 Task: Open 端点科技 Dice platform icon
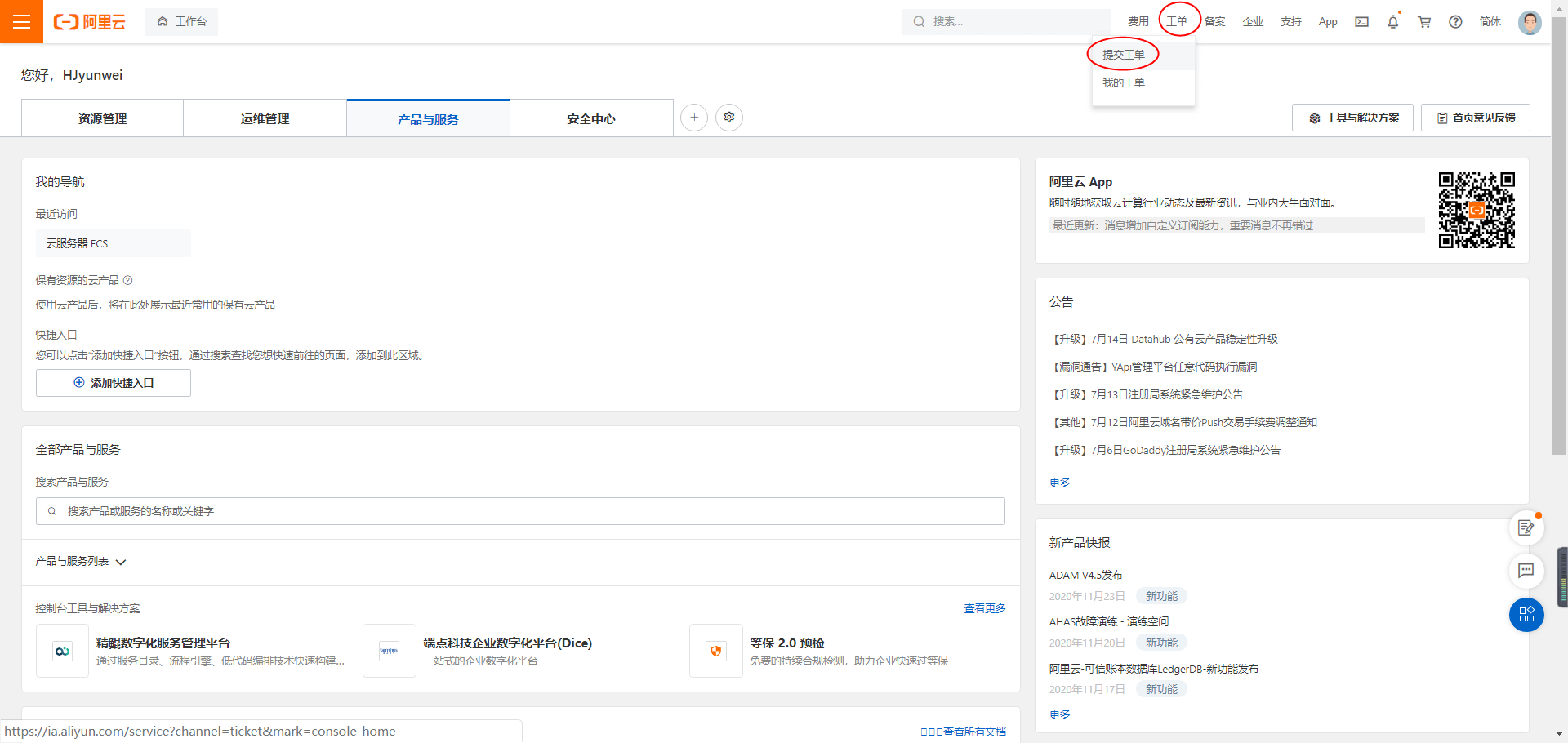point(389,651)
